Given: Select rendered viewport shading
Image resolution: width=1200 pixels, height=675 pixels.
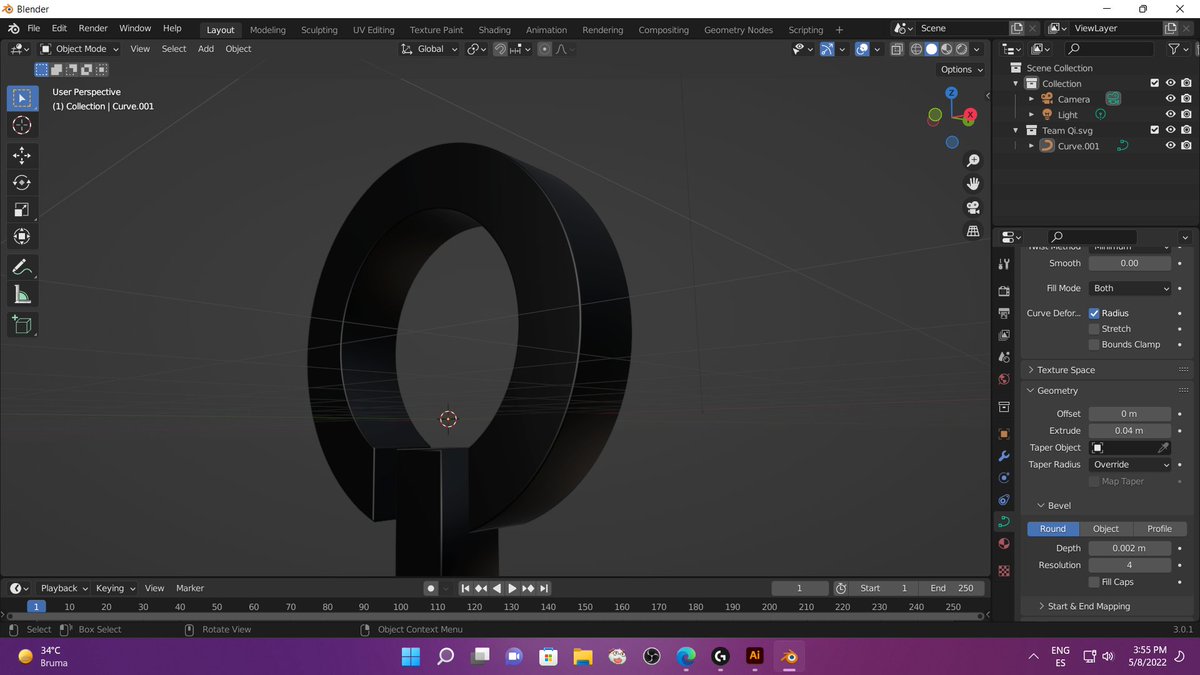Looking at the screenshot, I should [962, 48].
